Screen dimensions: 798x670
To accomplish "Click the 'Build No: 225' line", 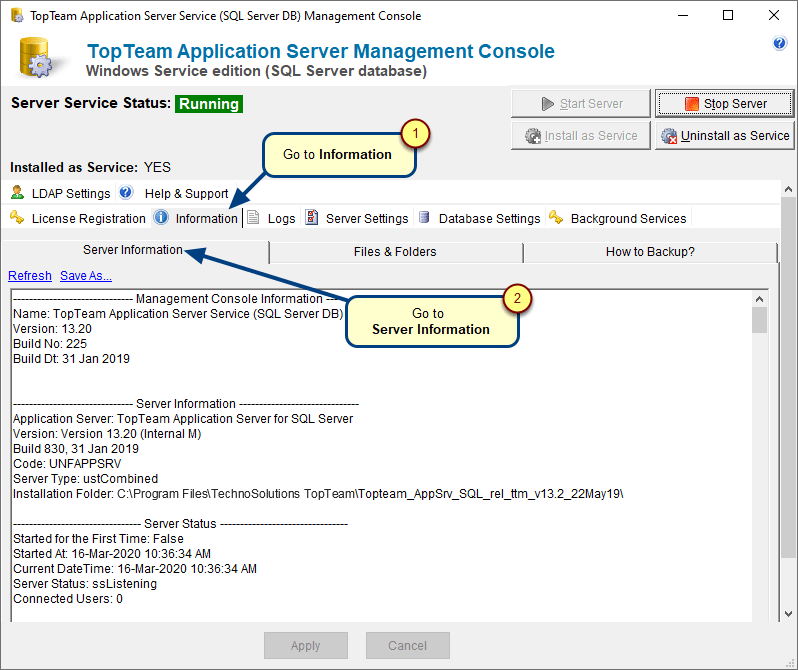I will (50, 344).
